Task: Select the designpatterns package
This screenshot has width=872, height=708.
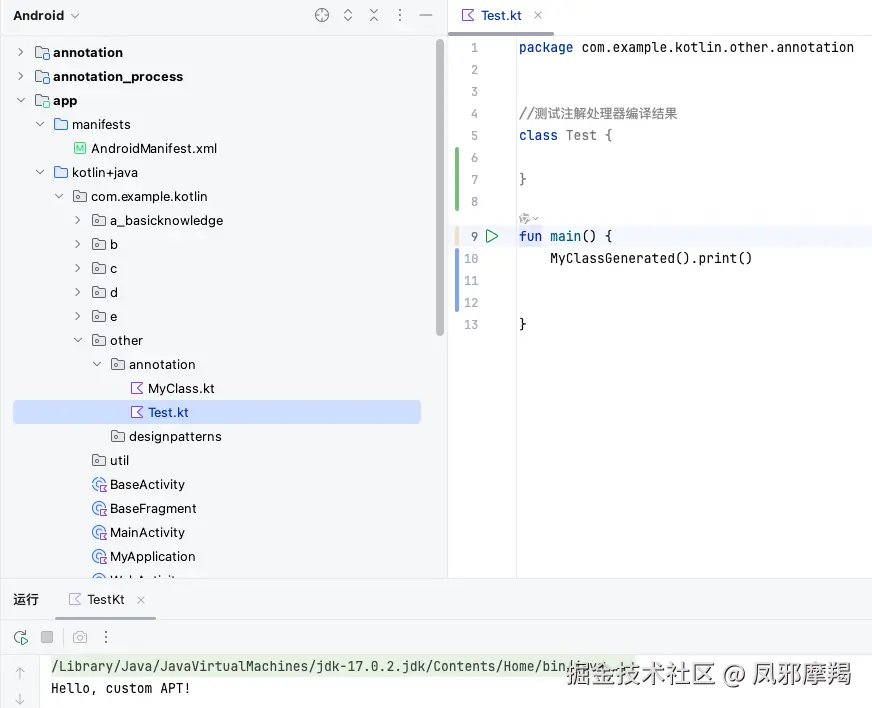Action: 175,437
